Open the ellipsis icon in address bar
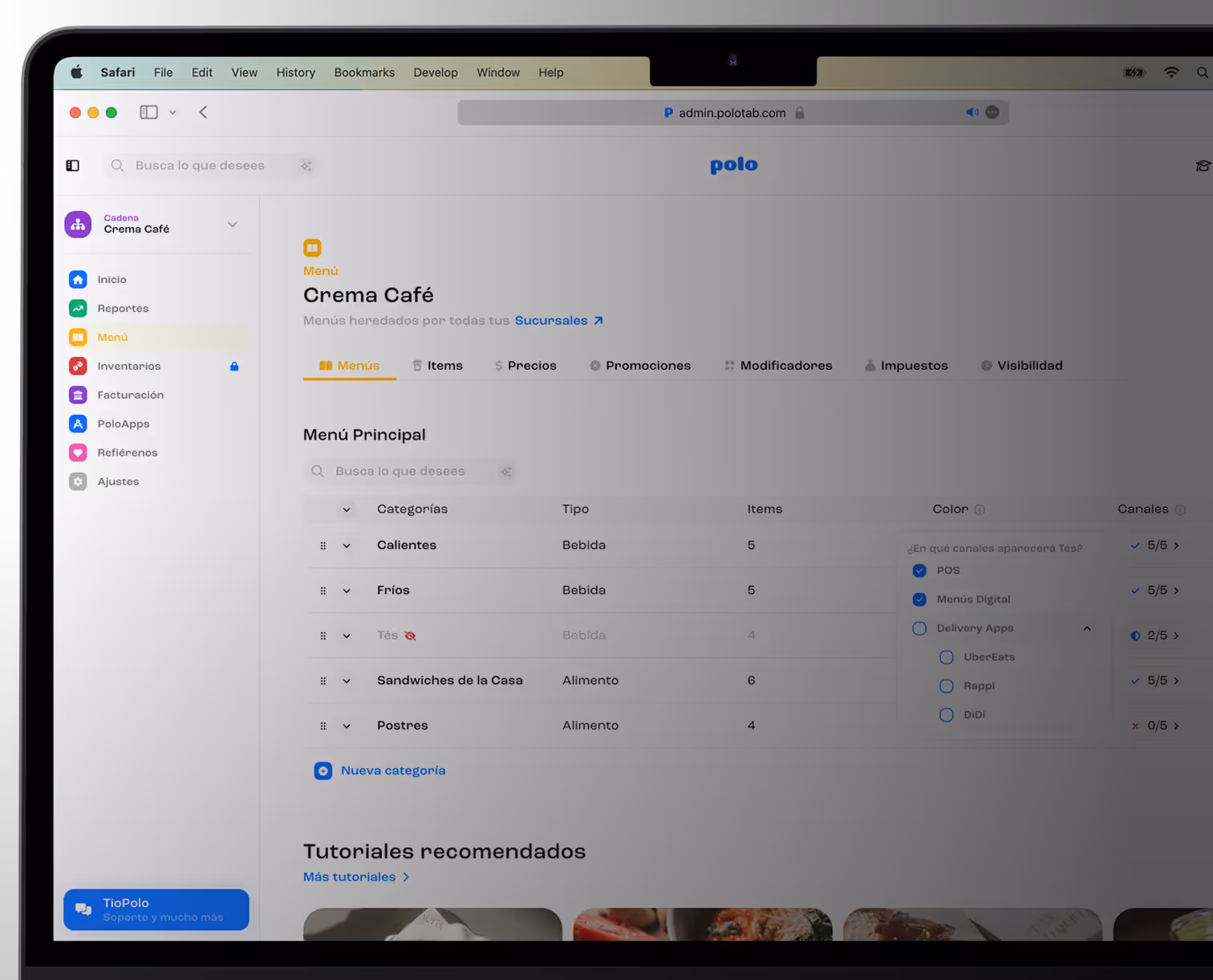 tap(992, 112)
